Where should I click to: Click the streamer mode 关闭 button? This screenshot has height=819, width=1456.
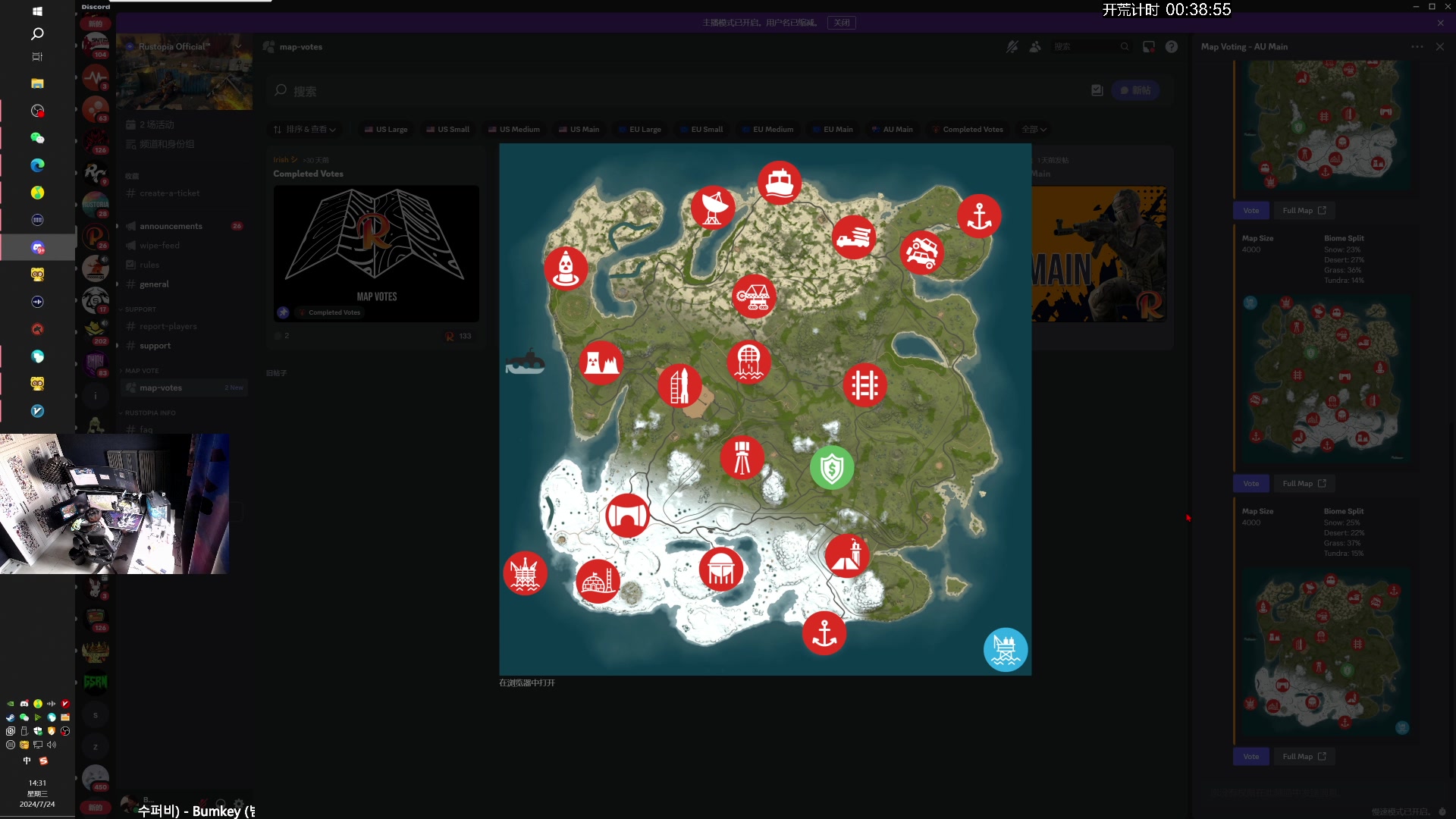(x=841, y=23)
